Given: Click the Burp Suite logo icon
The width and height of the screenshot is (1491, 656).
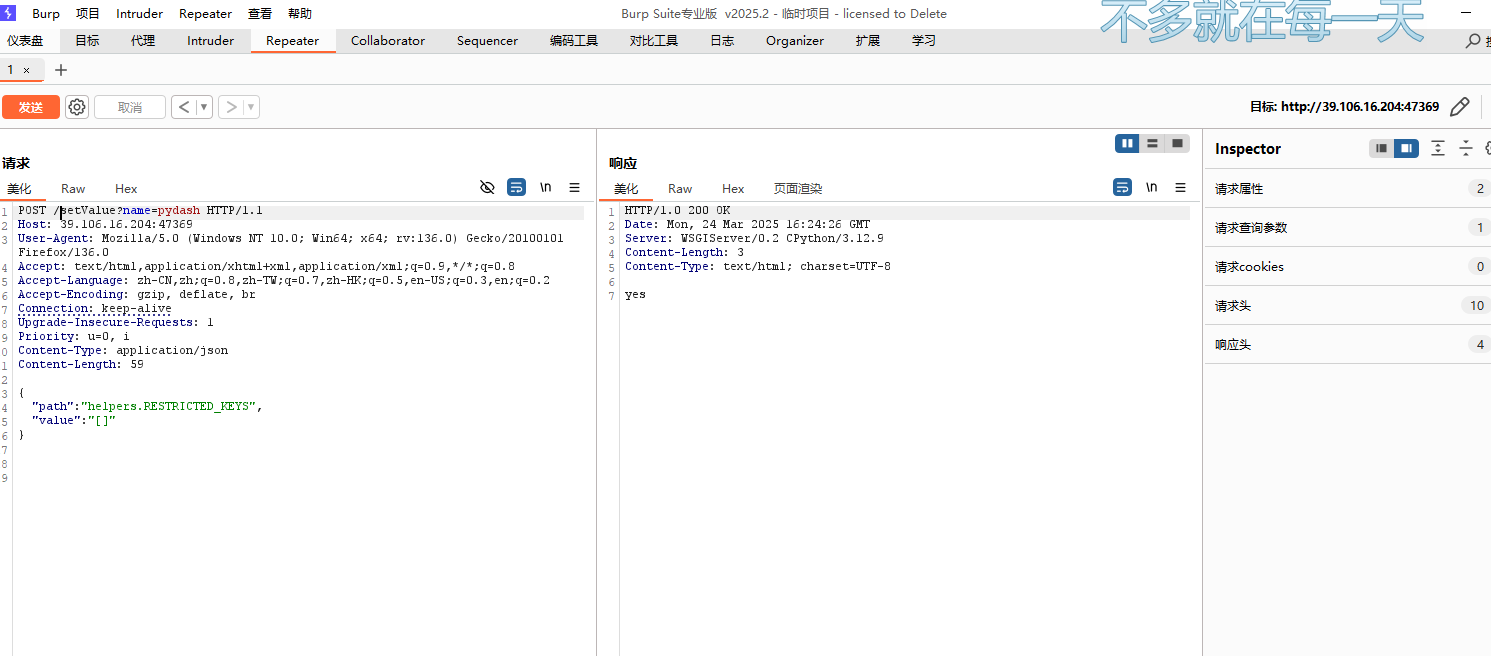Looking at the screenshot, I should tap(9, 13).
